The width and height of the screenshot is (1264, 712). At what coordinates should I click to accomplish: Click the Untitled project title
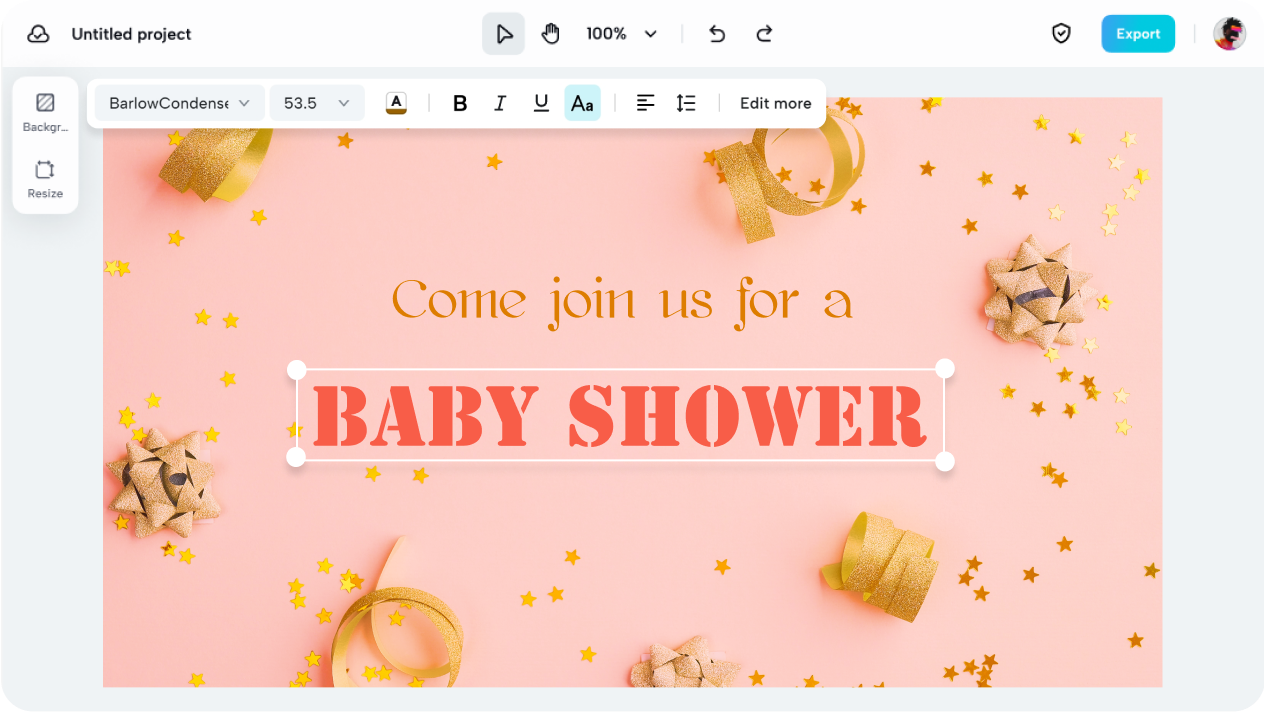point(131,34)
